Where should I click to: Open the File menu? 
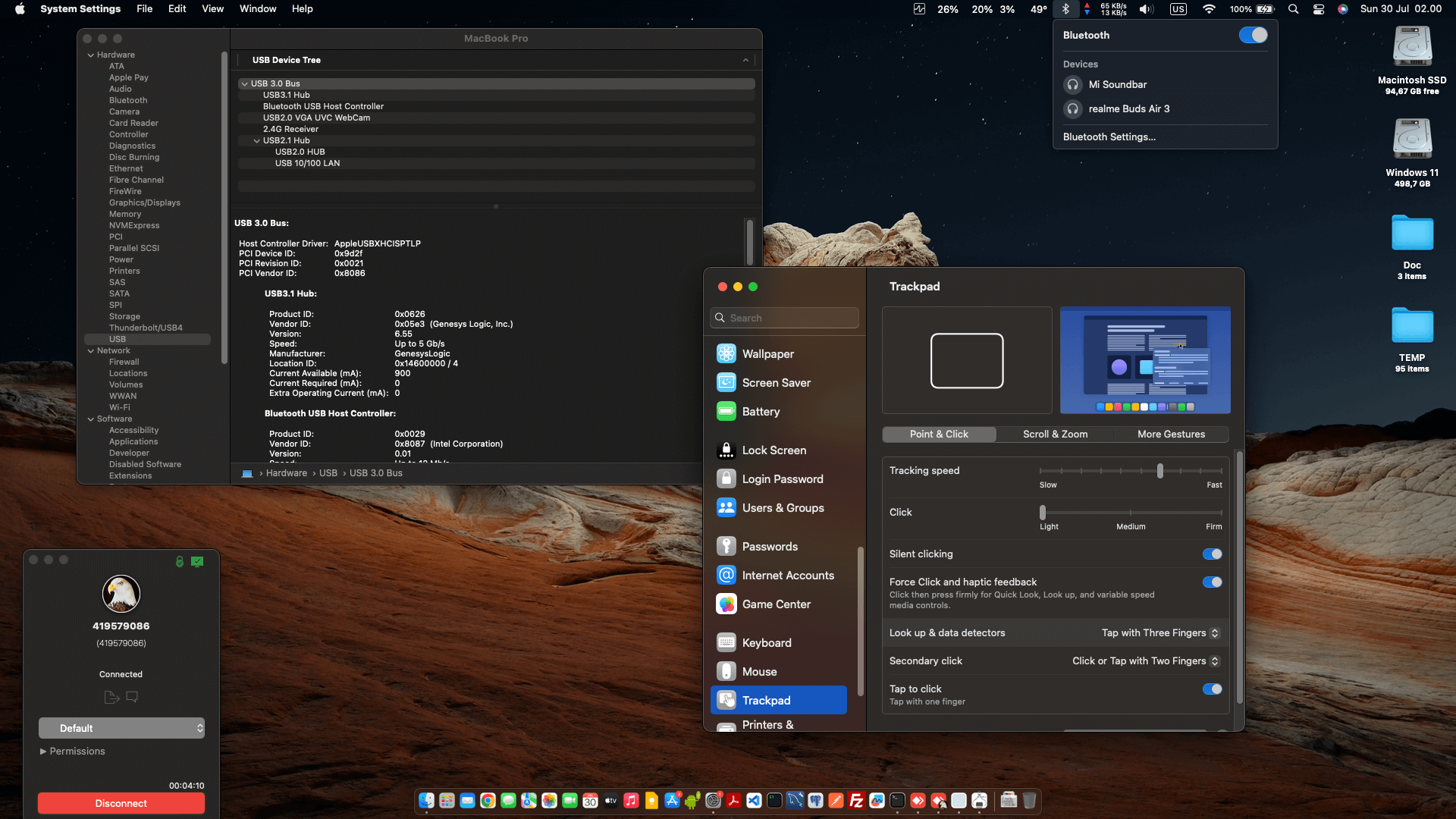pyautogui.click(x=144, y=9)
